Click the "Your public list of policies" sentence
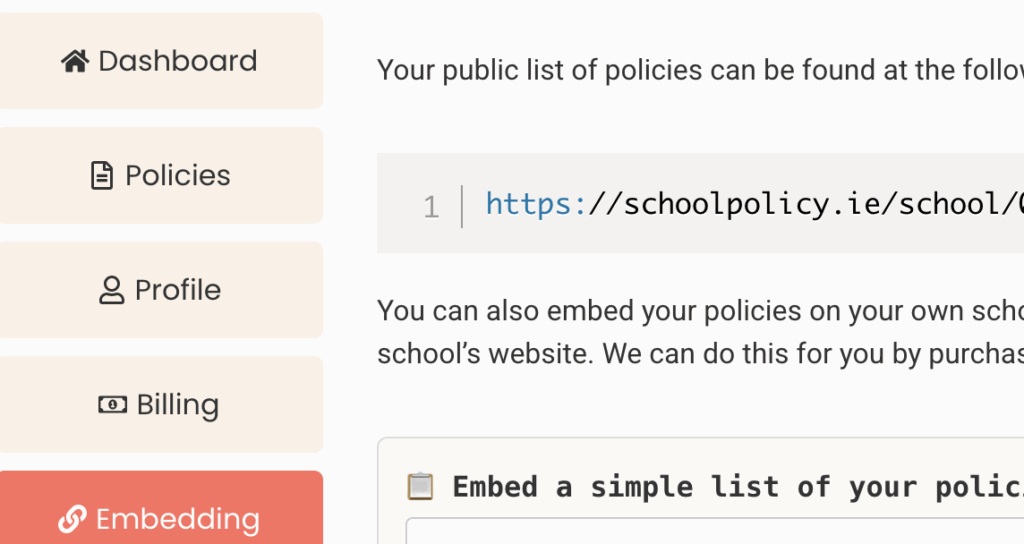This screenshot has width=1024, height=544. (700, 70)
